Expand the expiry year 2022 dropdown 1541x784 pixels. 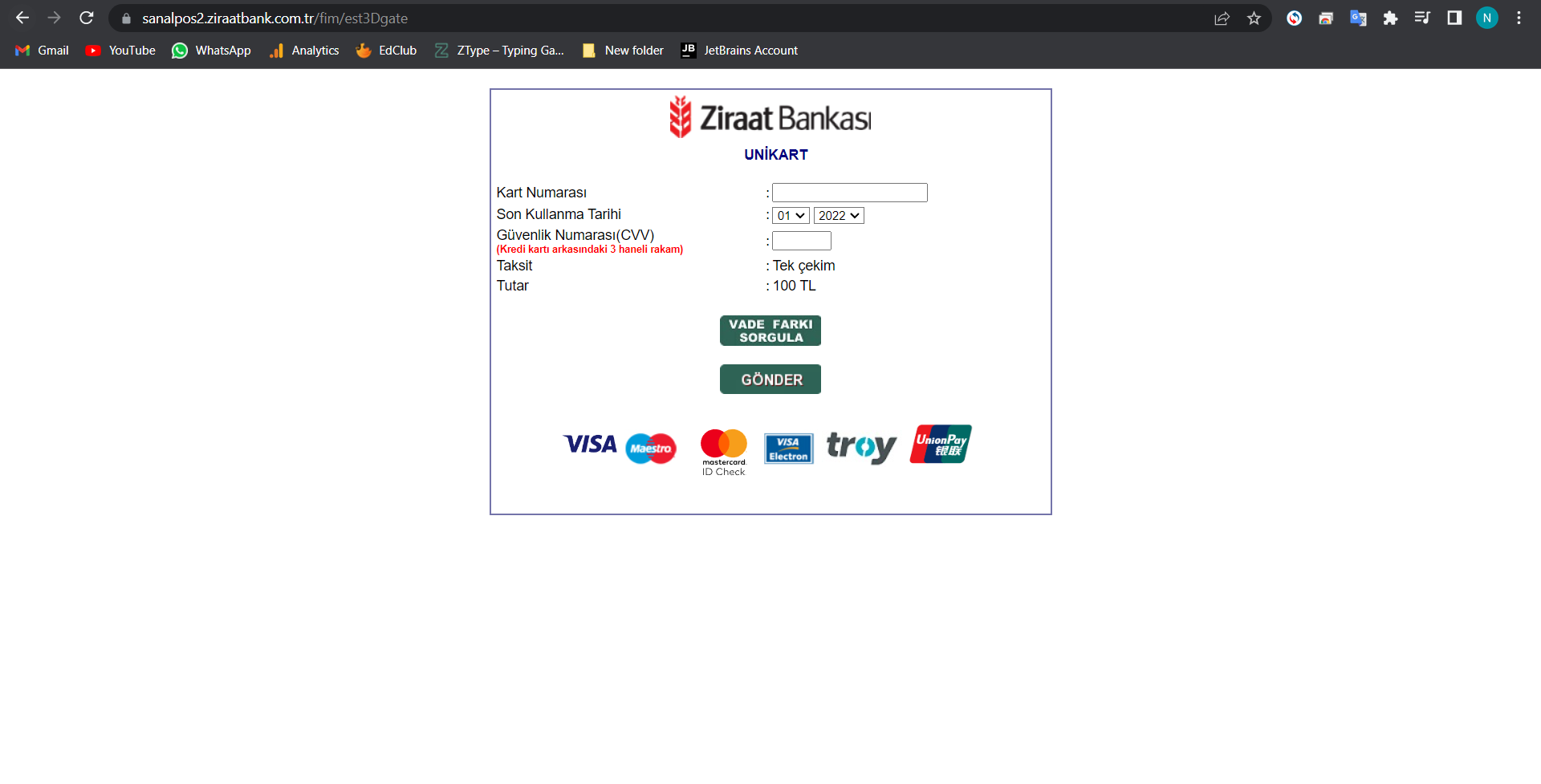tap(839, 216)
